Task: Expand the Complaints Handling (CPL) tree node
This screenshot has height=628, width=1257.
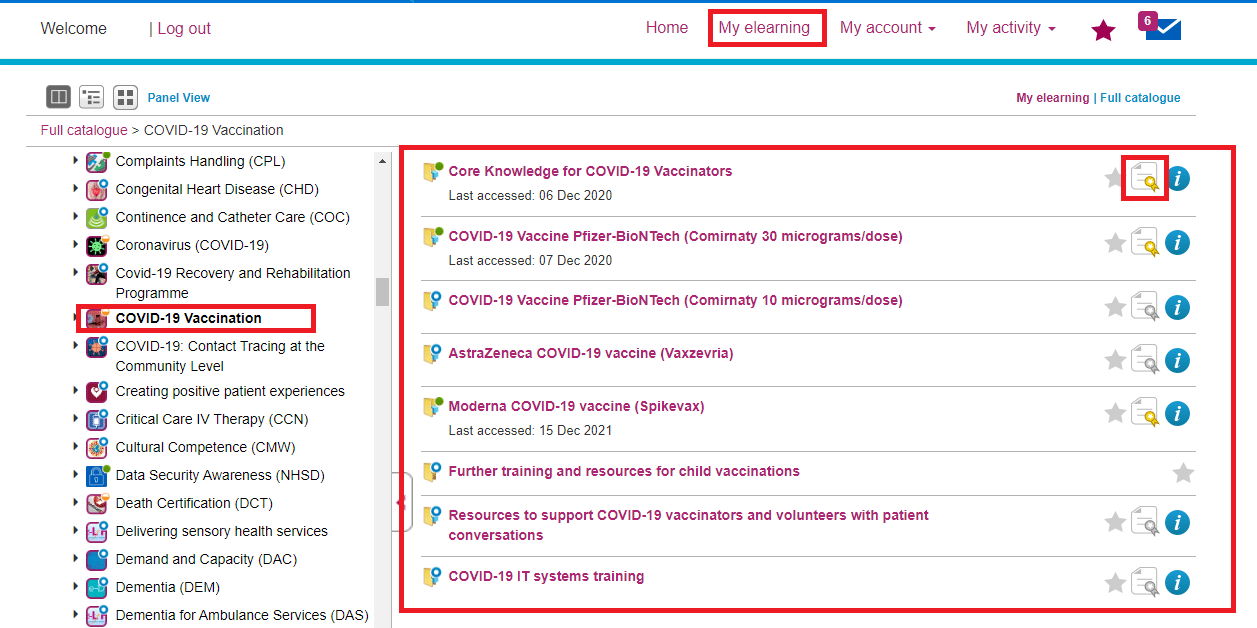Action: [x=75, y=161]
